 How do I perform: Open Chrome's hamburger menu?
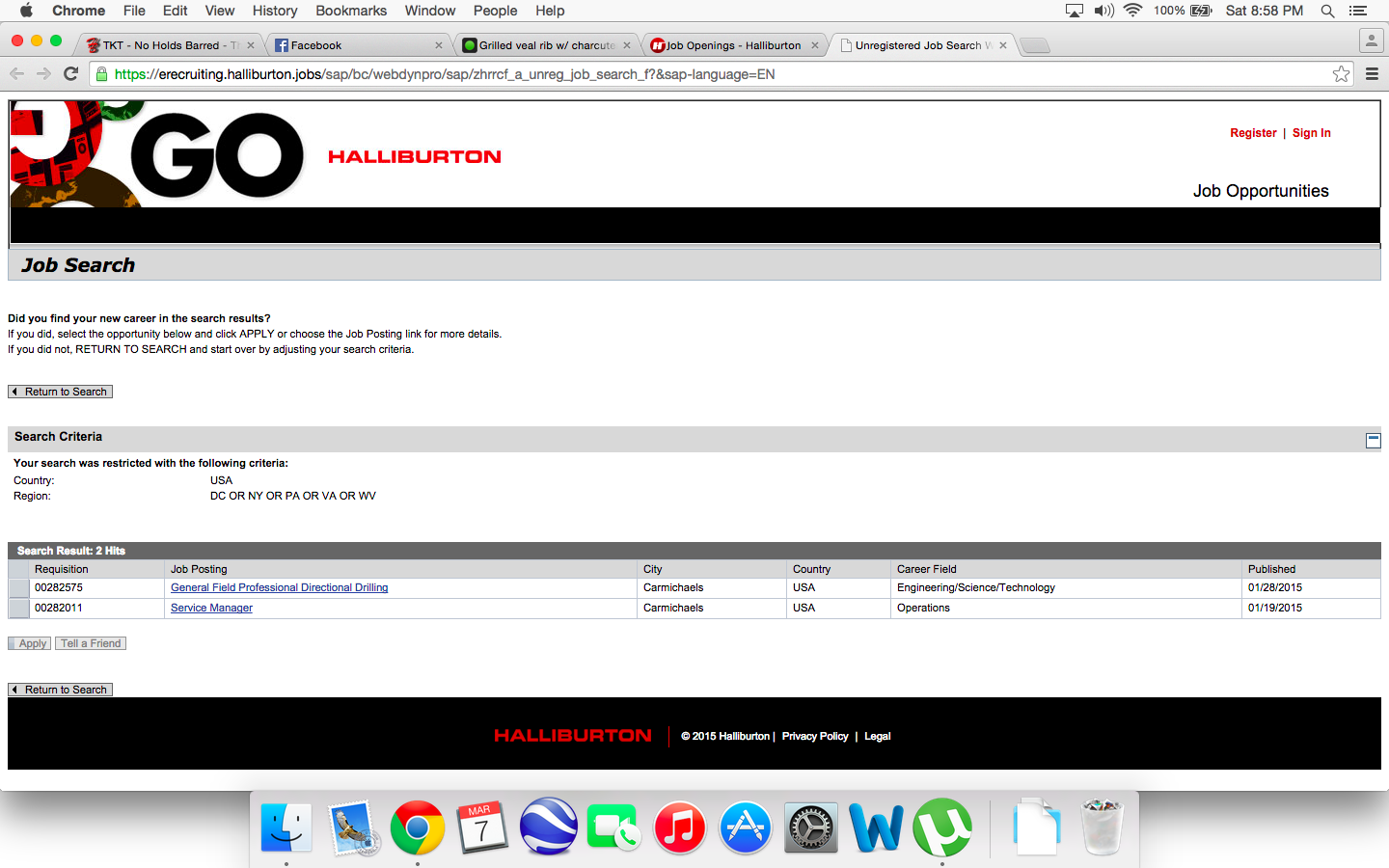pos(1372,74)
